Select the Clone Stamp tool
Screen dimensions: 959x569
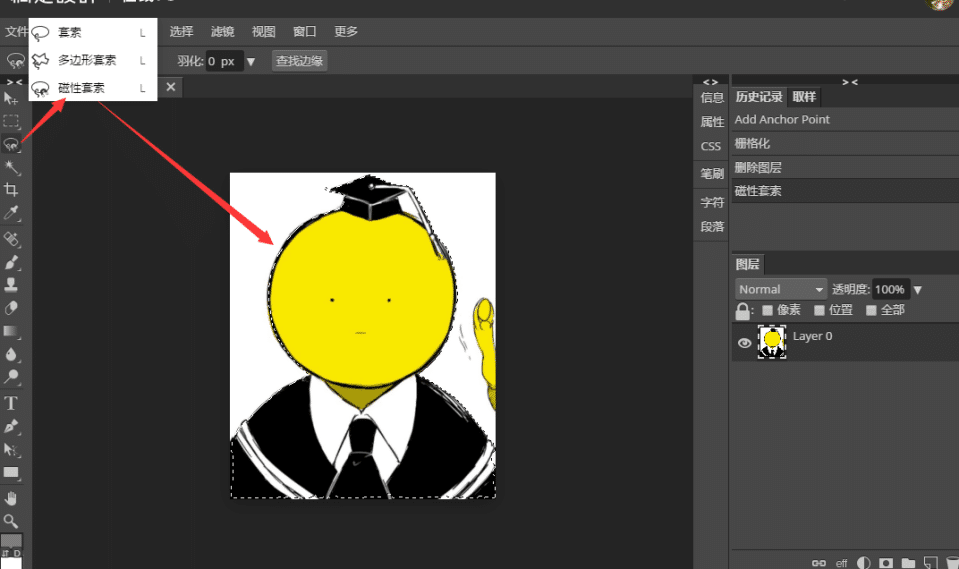11,284
